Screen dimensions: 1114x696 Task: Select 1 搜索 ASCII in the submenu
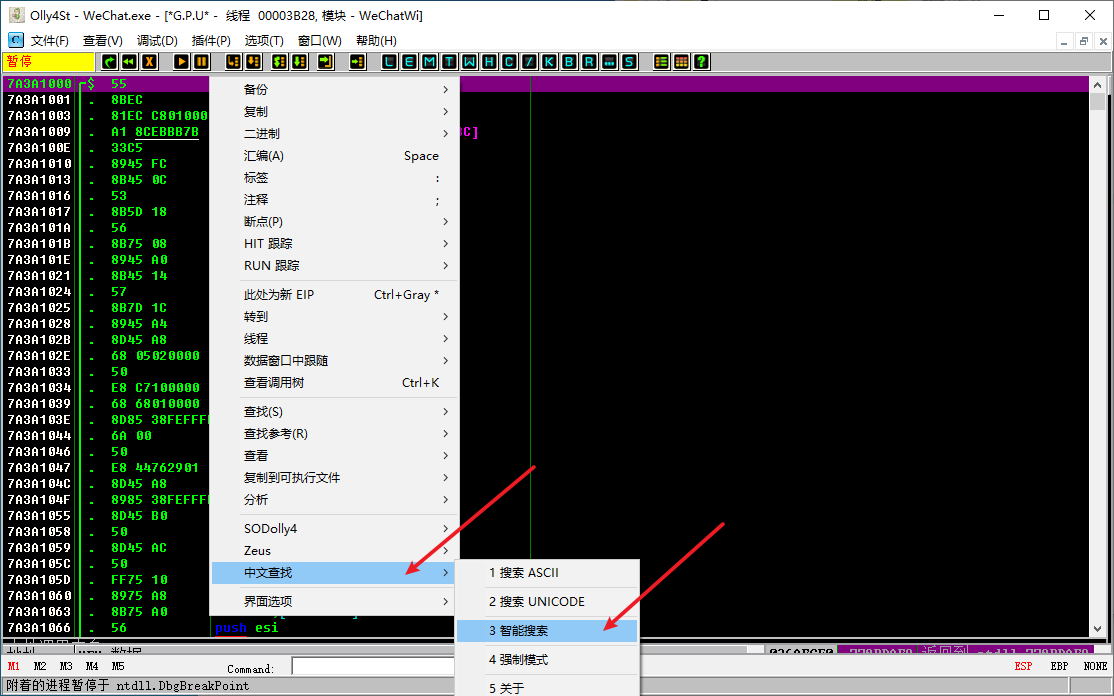pos(546,573)
